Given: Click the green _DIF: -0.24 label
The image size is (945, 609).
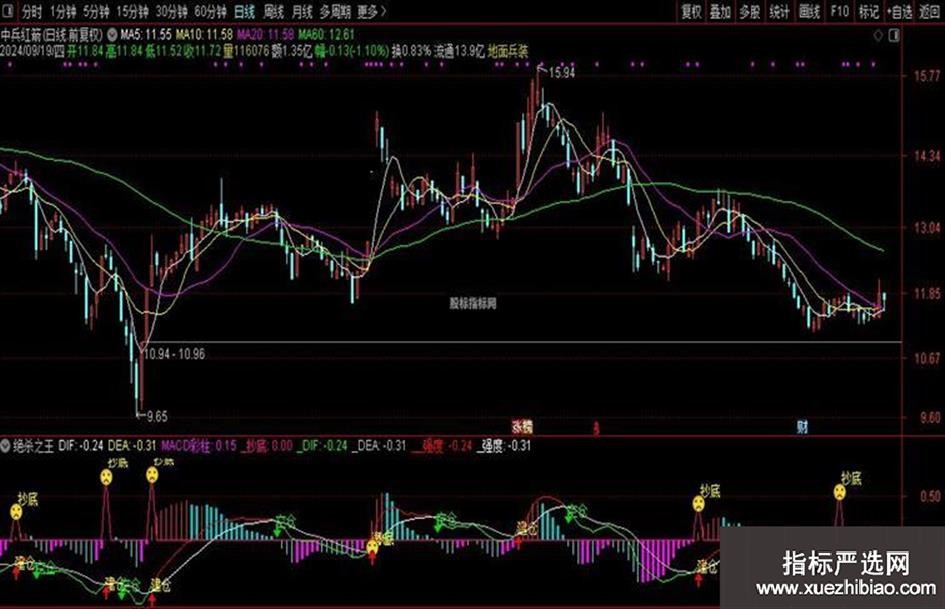Looking at the screenshot, I should pos(322,446).
